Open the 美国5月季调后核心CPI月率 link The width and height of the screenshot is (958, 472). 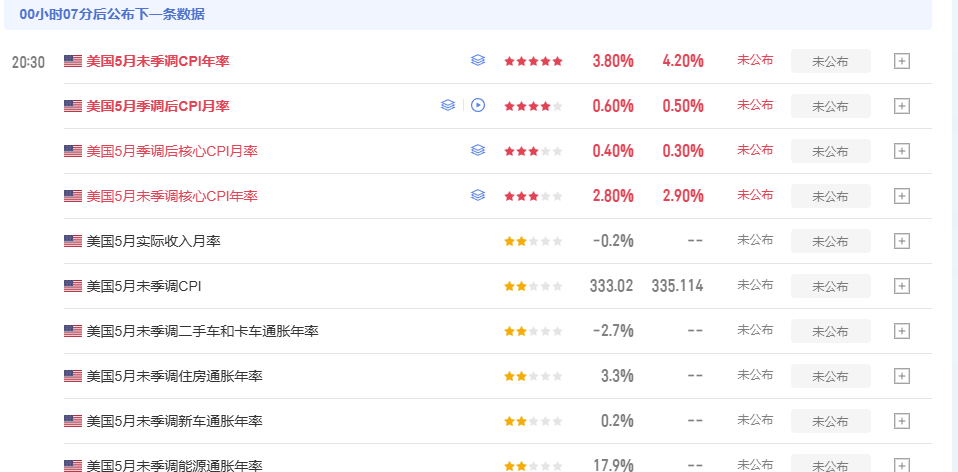[172, 151]
